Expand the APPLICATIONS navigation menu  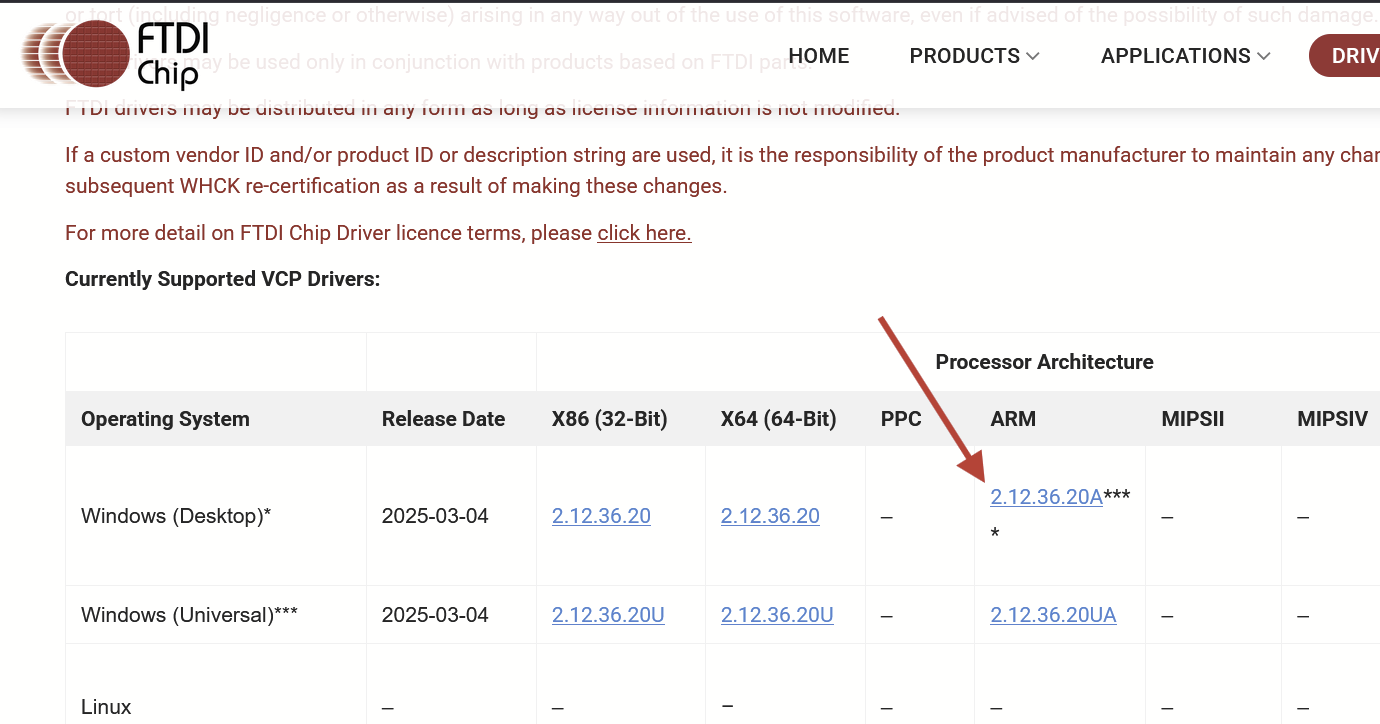(x=1186, y=56)
